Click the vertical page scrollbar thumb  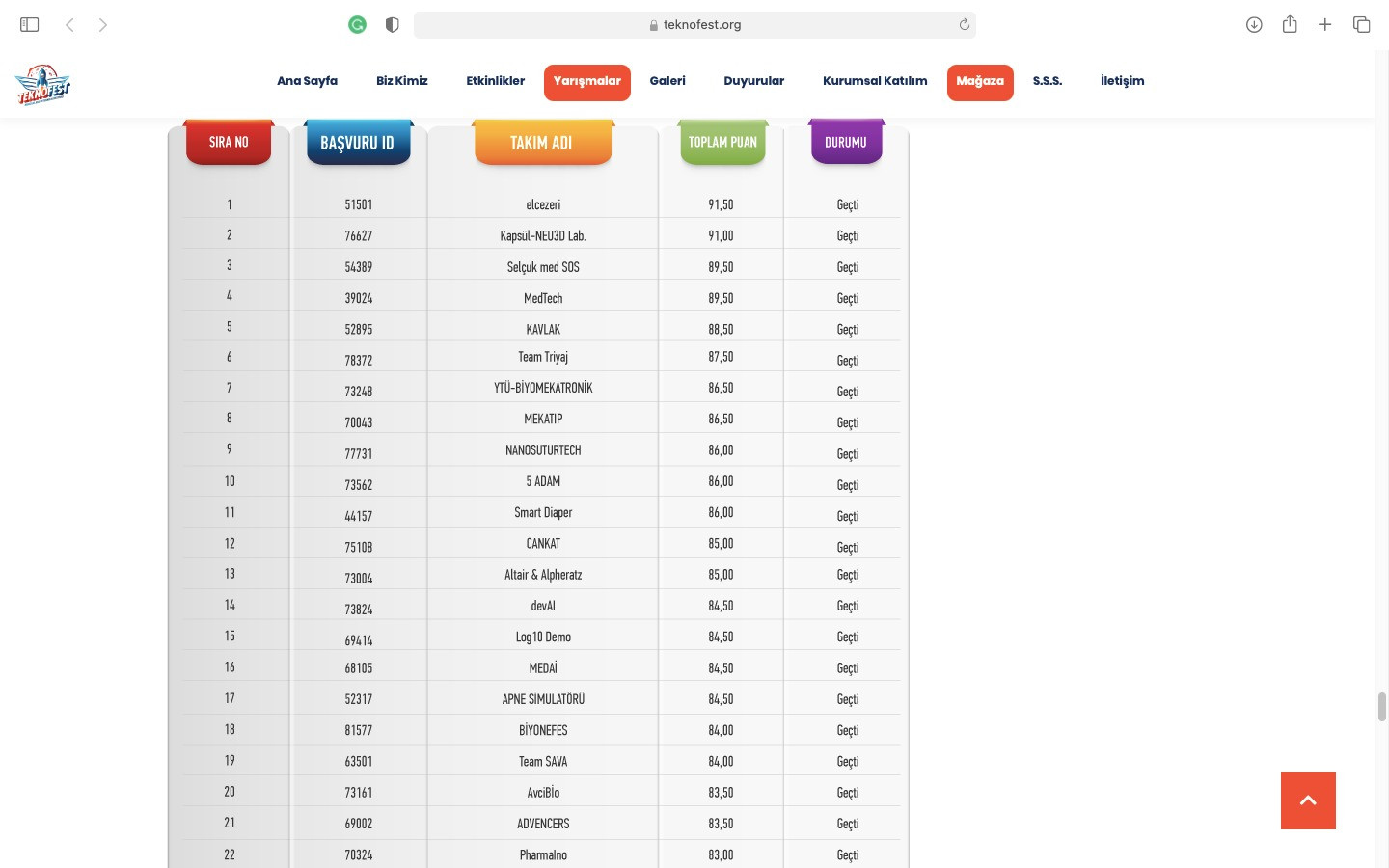[x=1381, y=707]
